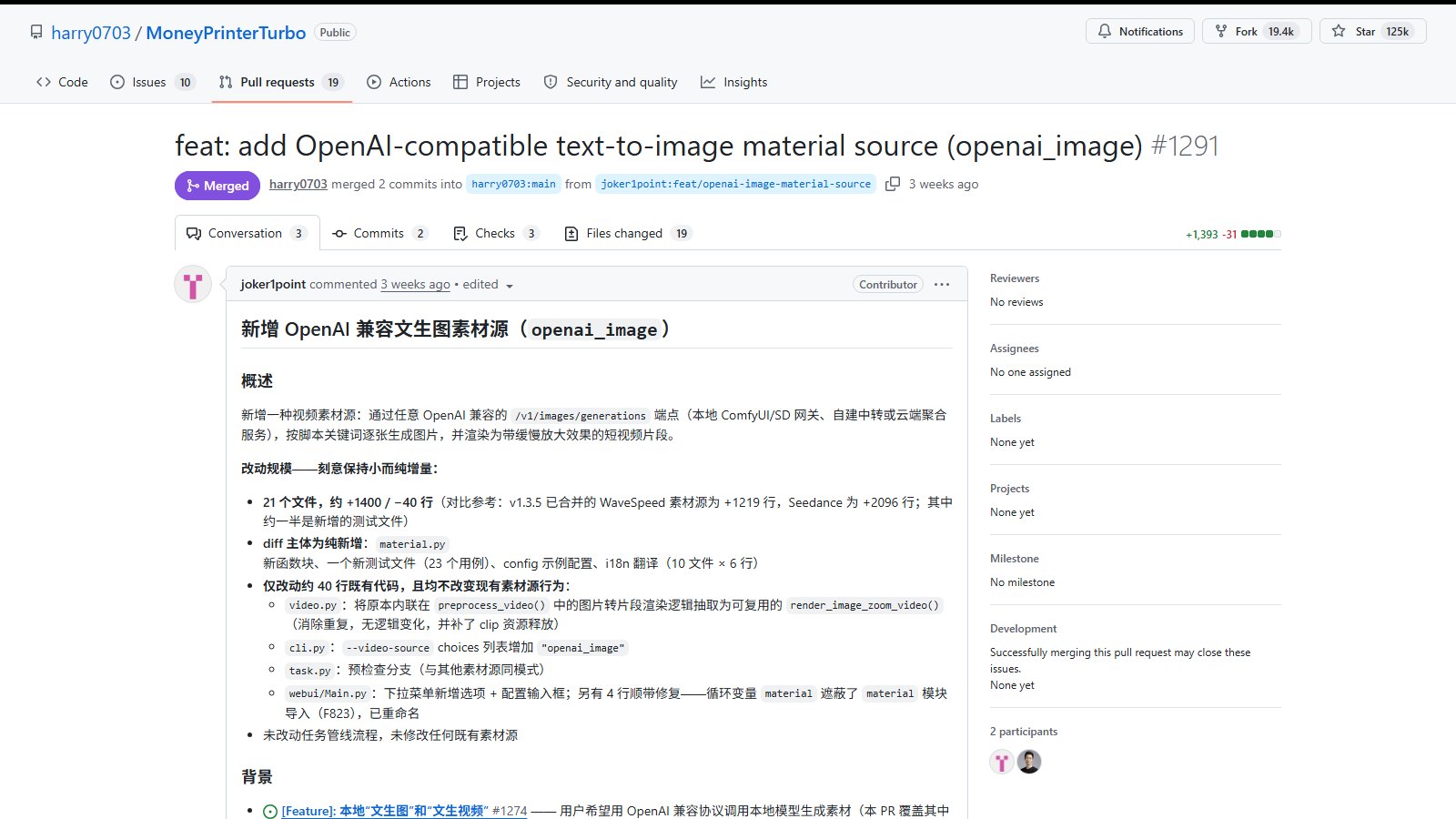This screenshot has height=819, width=1456.
Task: Click PR number #1291 in the title
Action: [1185, 146]
